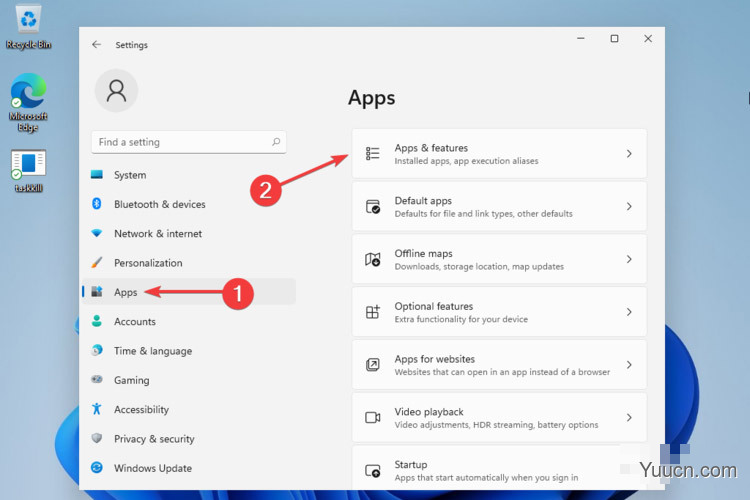Viewport: 750px width, 500px height.
Task: Click 'Downloads, storage location, map updates' text
Action: pyautogui.click(x=479, y=267)
